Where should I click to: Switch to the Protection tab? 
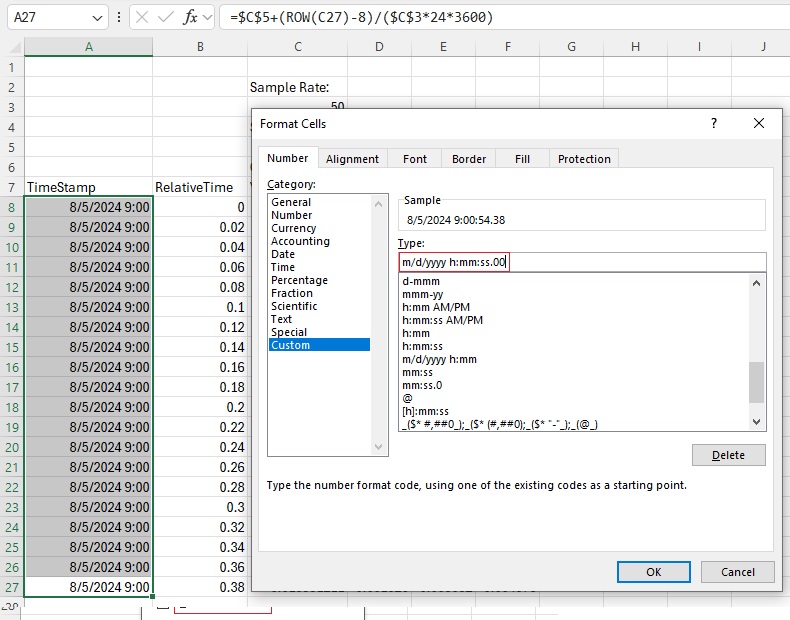tap(584, 159)
